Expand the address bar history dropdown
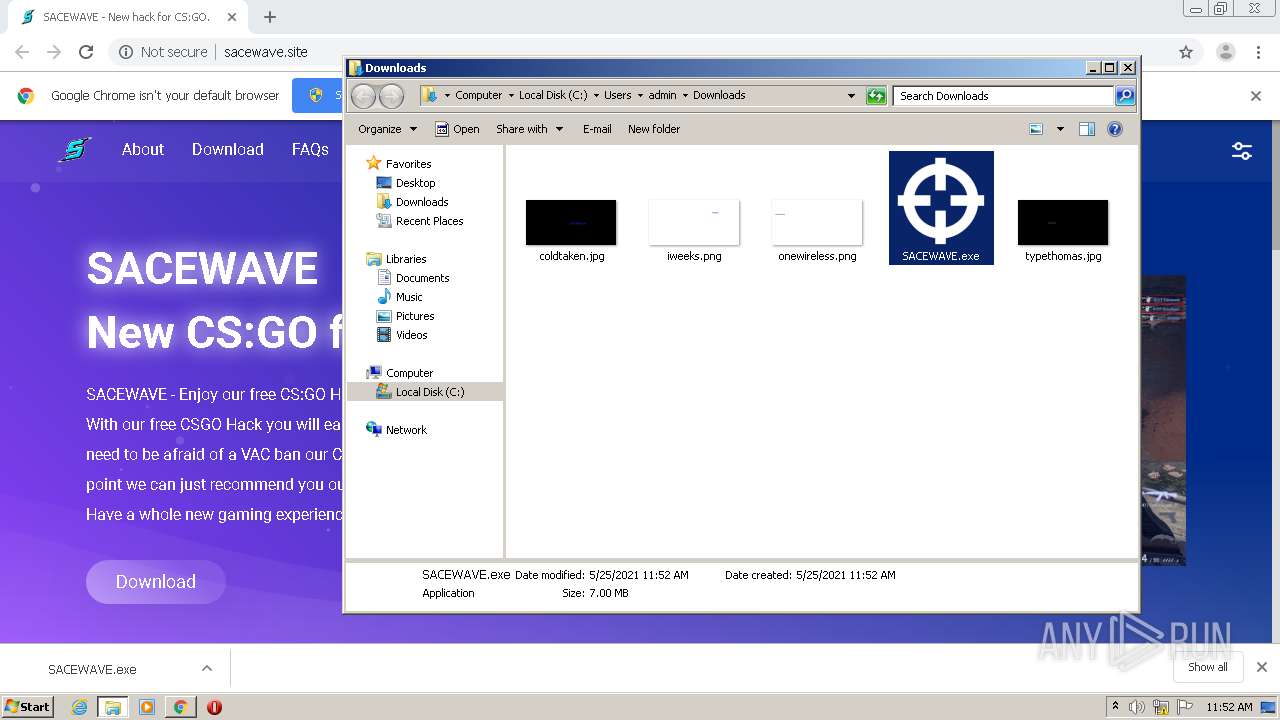 [851, 96]
